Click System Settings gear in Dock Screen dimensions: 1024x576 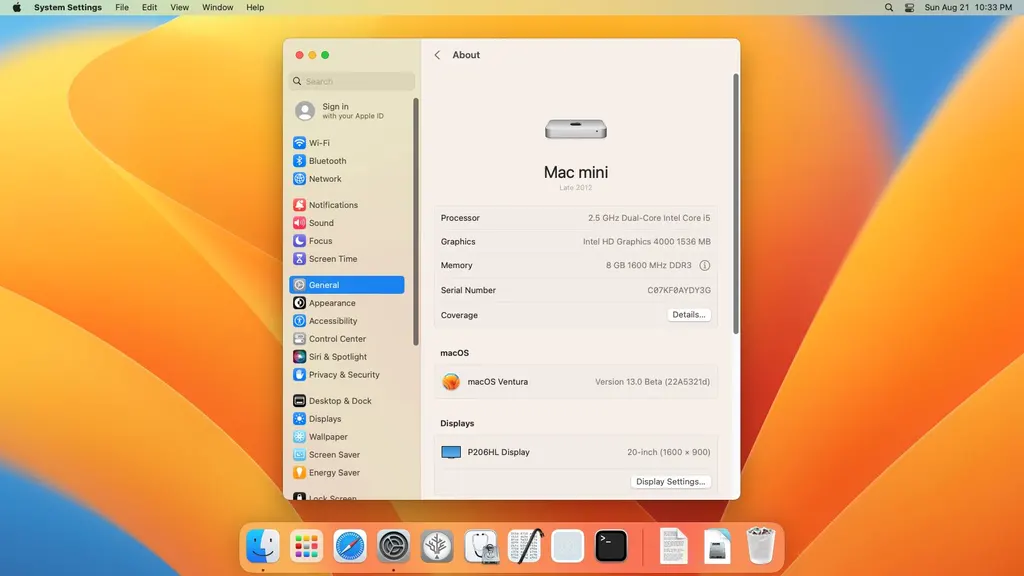point(393,545)
